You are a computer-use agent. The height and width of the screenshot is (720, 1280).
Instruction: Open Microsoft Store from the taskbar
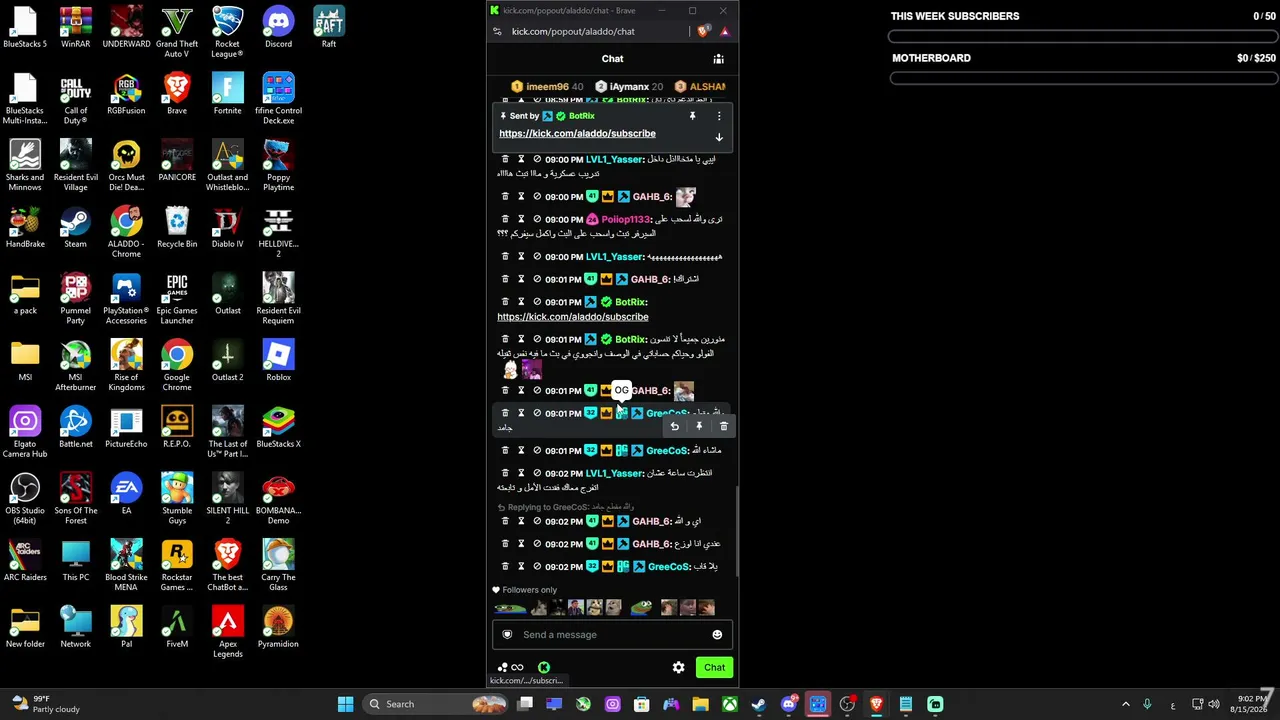642,704
